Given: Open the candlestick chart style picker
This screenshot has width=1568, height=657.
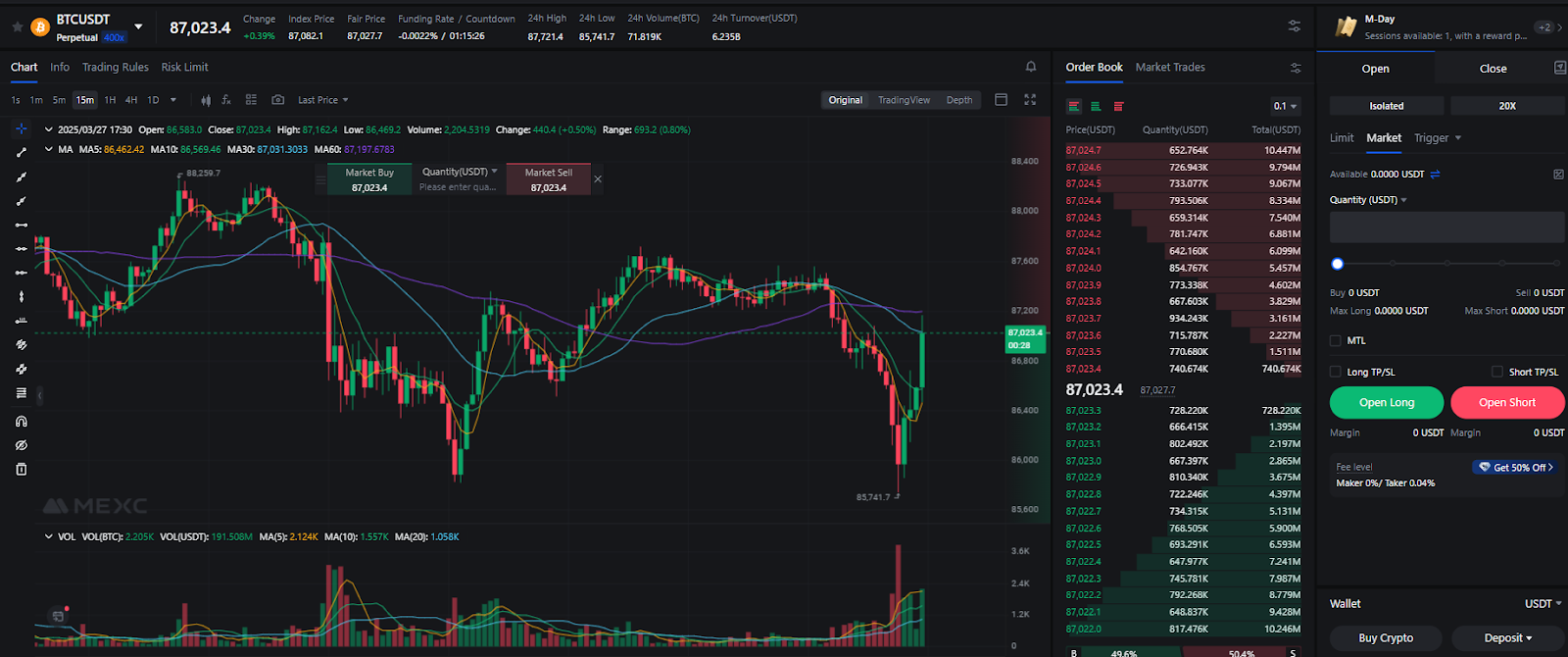Looking at the screenshot, I should point(206,100).
